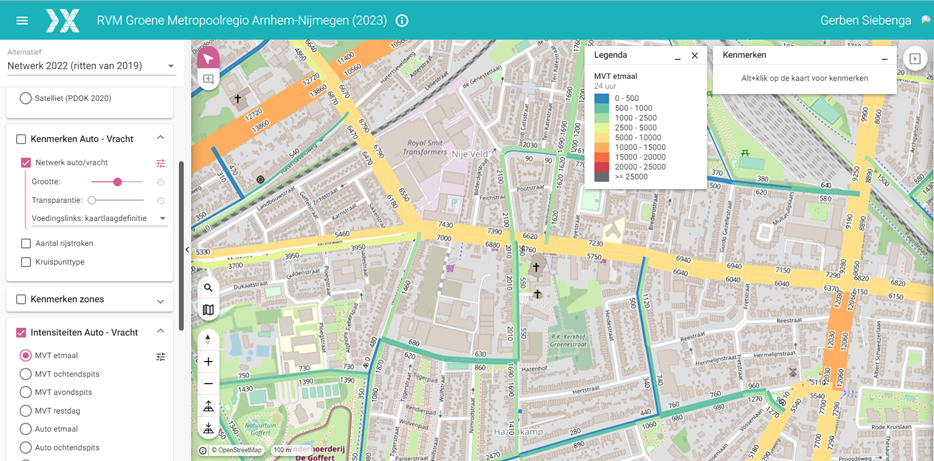The height and width of the screenshot is (461, 934).
Task: Open the basemap layers map icon
Action: (x=208, y=310)
